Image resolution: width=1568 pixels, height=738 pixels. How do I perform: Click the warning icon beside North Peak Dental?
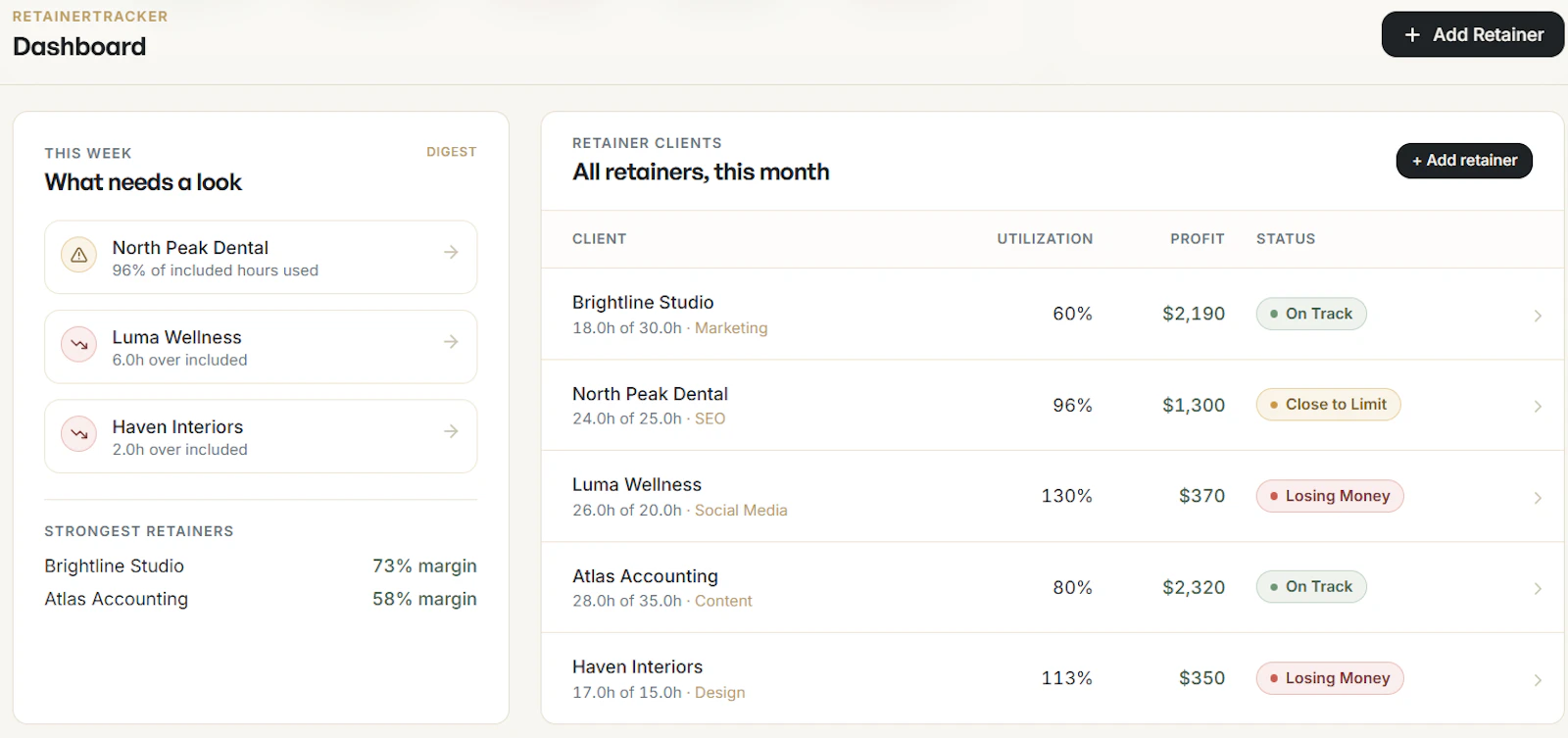[x=79, y=255]
